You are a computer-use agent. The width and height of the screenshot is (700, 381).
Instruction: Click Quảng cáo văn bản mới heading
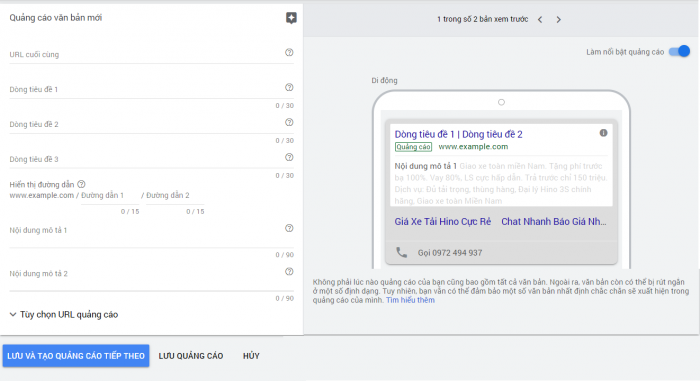coord(56,18)
